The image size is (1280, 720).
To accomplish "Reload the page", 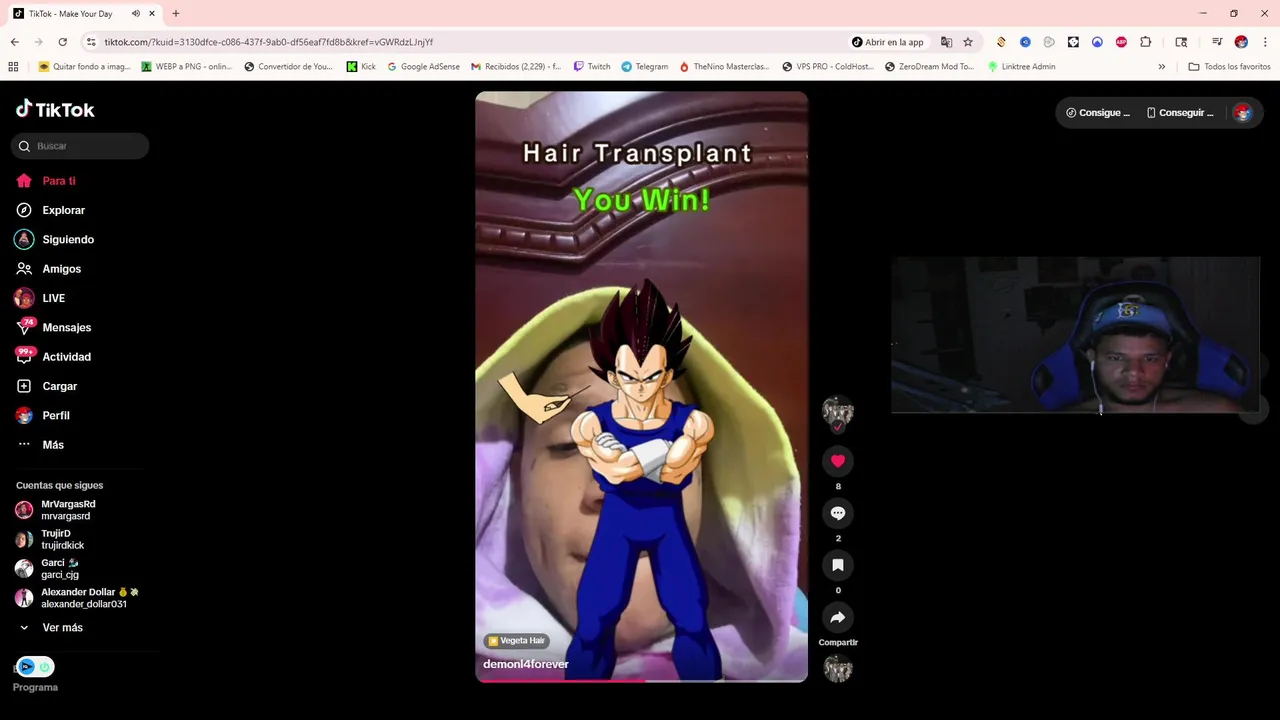I will click(x=62, y=42).
